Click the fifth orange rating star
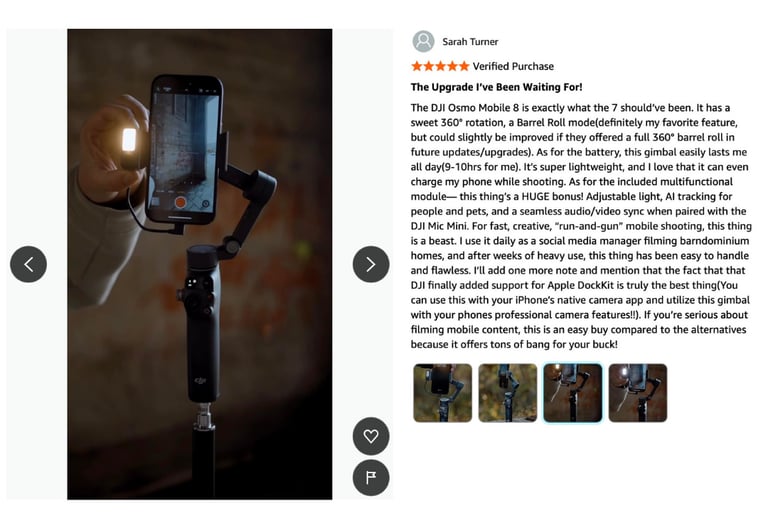The image size is (768, 525). [x=464, y=66]
